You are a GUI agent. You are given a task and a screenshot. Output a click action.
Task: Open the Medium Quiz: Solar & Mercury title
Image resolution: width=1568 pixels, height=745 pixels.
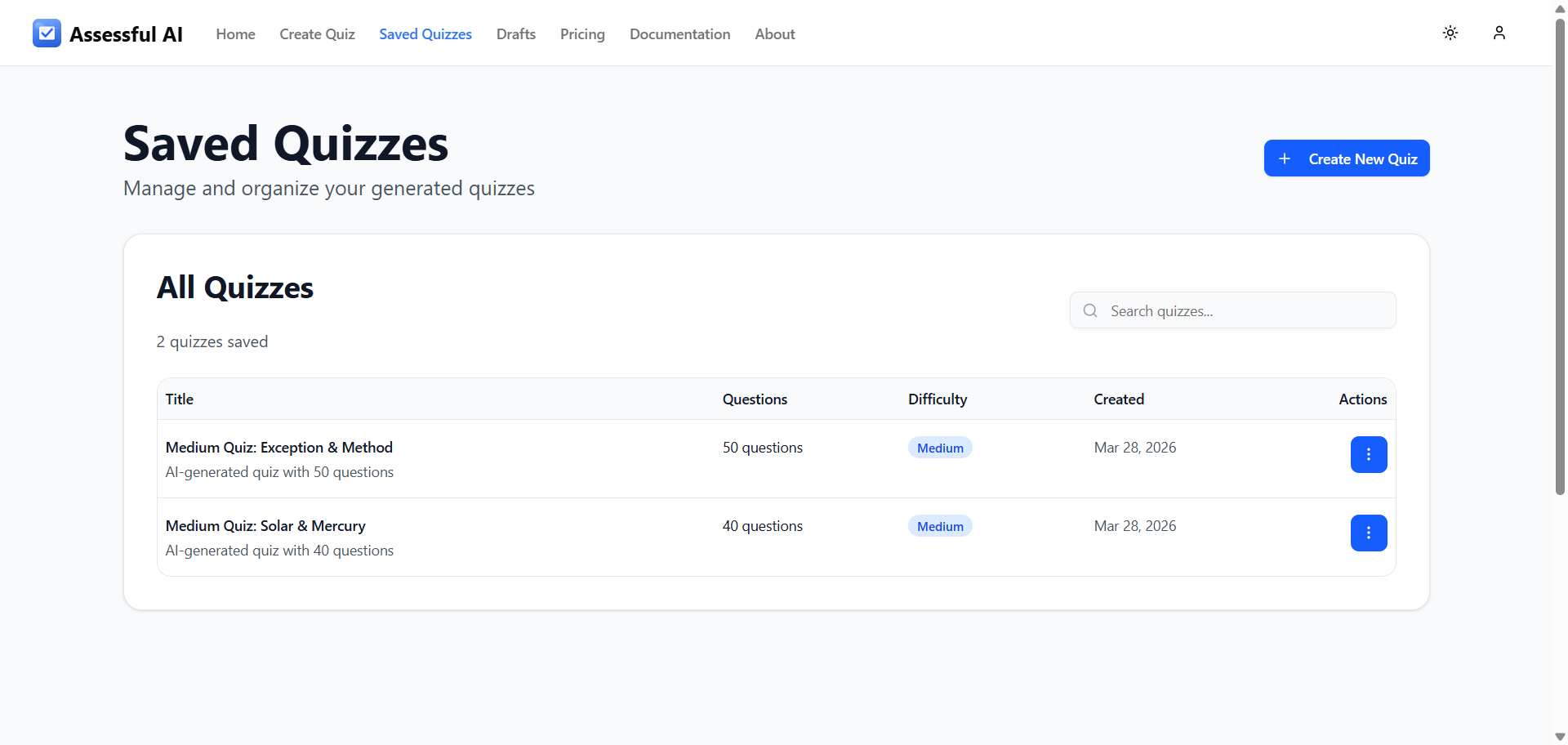coord(265,526)
